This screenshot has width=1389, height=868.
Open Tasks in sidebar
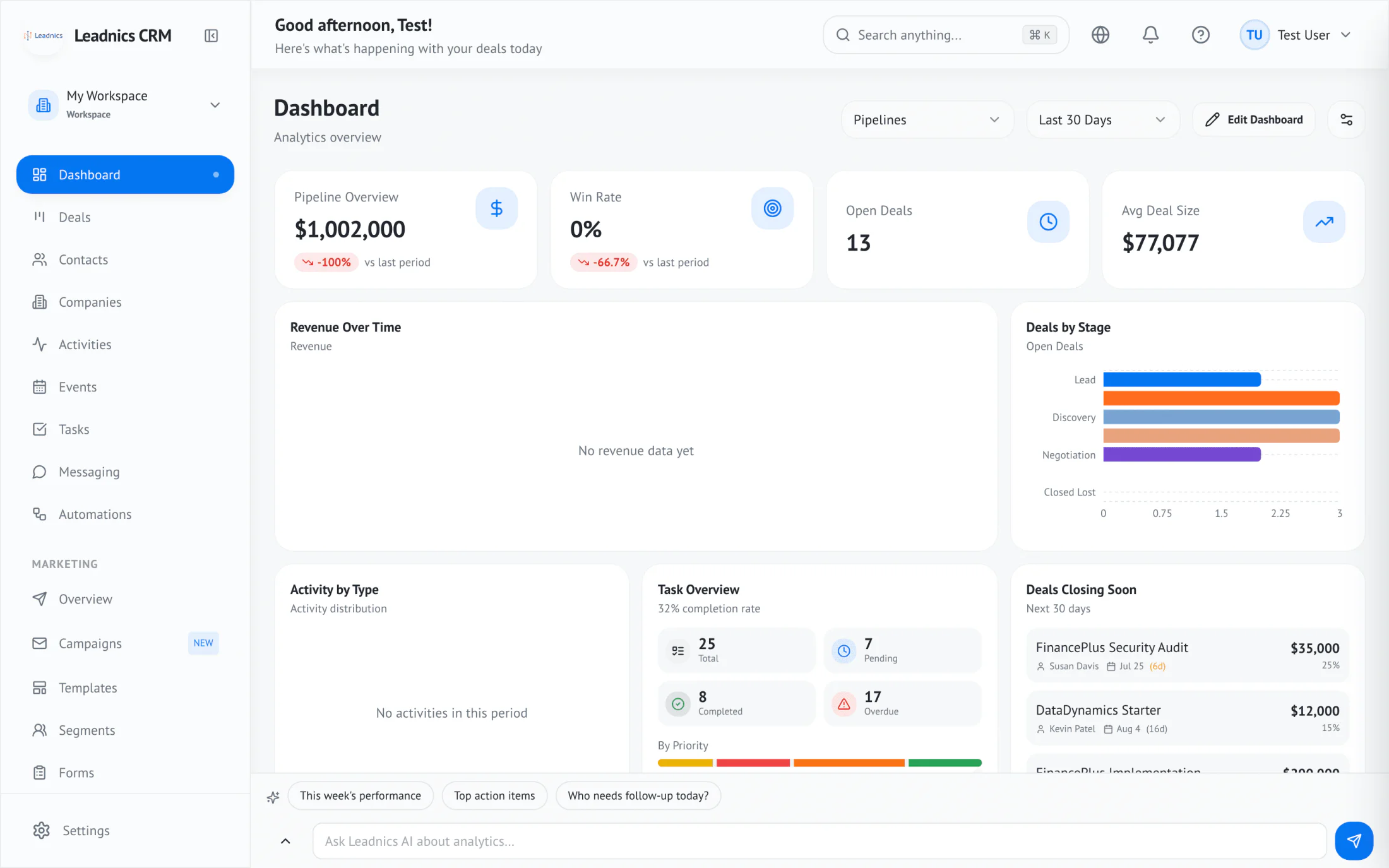click(125, 429)
